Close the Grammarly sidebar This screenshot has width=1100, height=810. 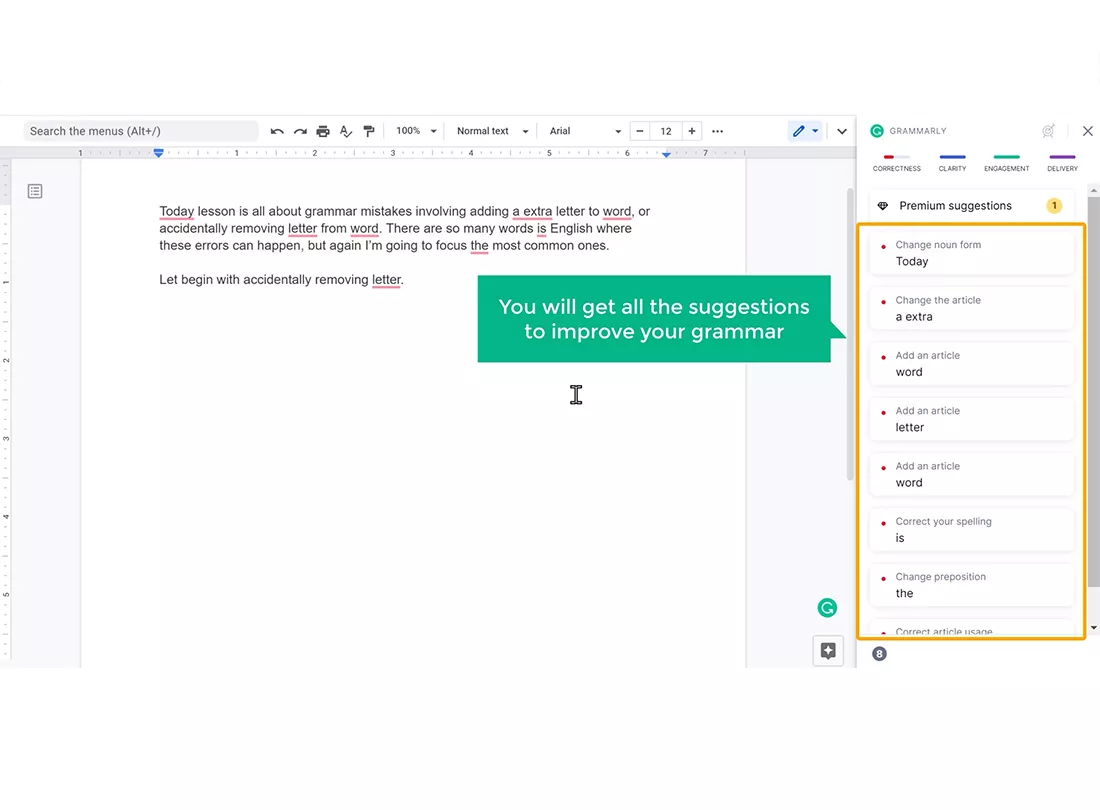[1087, 131]
